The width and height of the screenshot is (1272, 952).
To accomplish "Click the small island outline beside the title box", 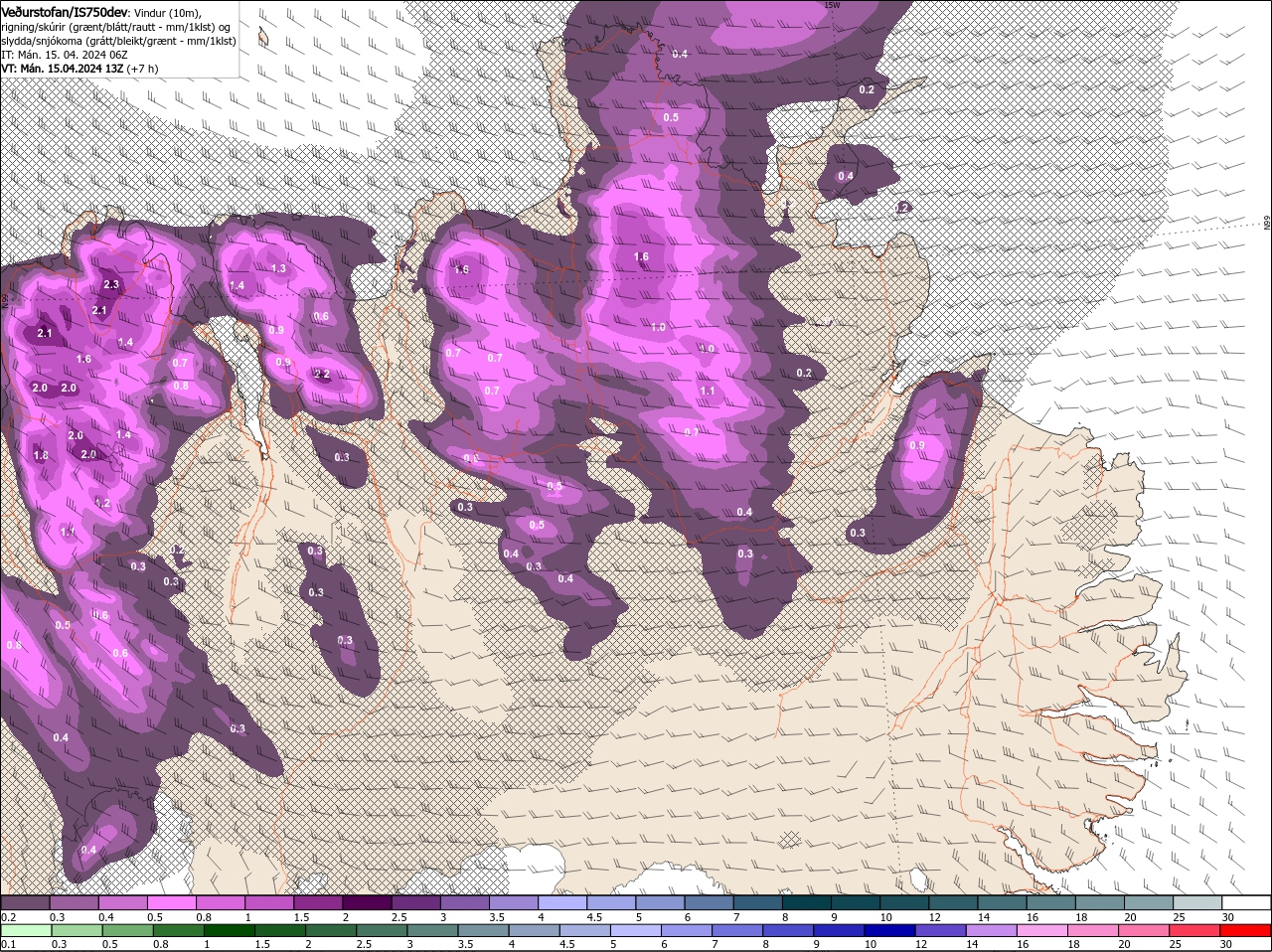I will click(263, 38).
